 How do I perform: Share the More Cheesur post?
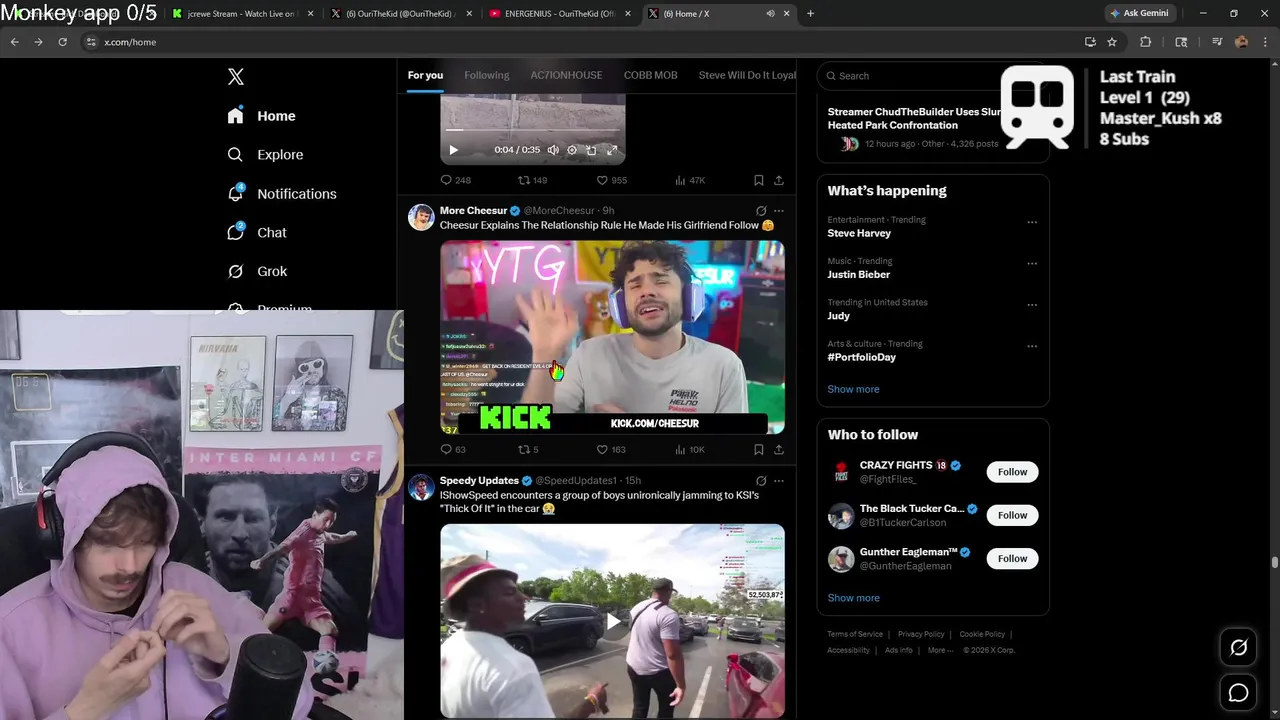pyautogui.click(x=779, y=450)
